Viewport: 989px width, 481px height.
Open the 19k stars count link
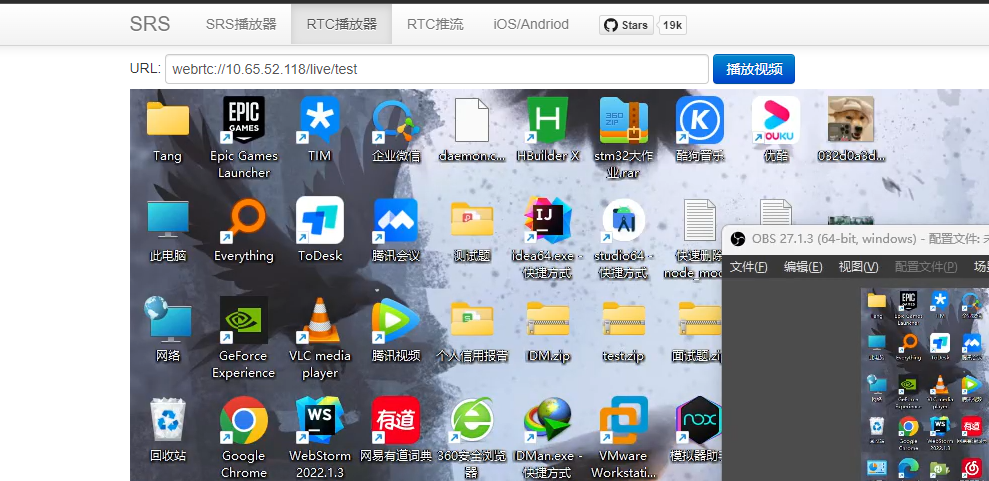coord(672,25)
